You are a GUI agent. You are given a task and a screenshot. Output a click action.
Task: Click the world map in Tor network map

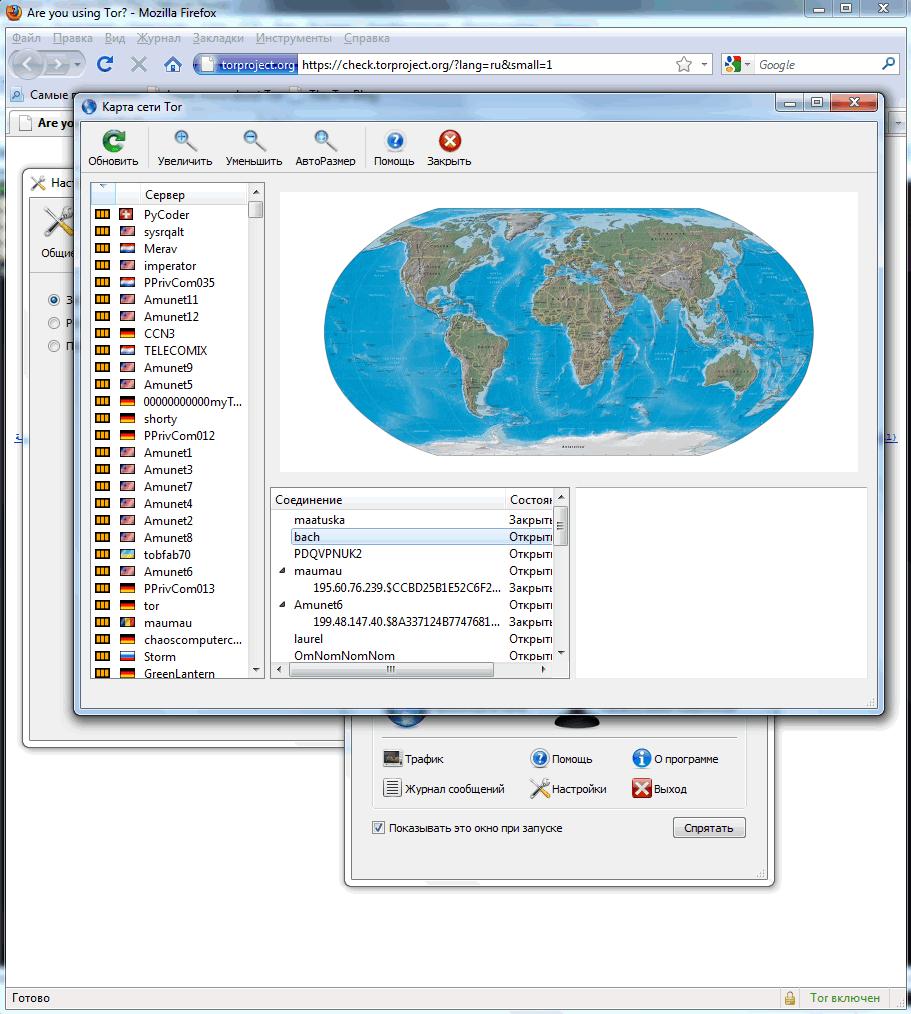point(568,331)
